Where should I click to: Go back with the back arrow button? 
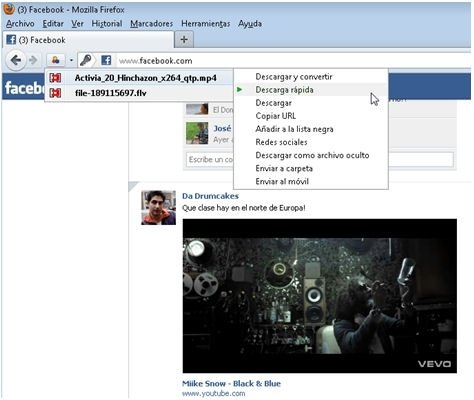pos(15,60)
